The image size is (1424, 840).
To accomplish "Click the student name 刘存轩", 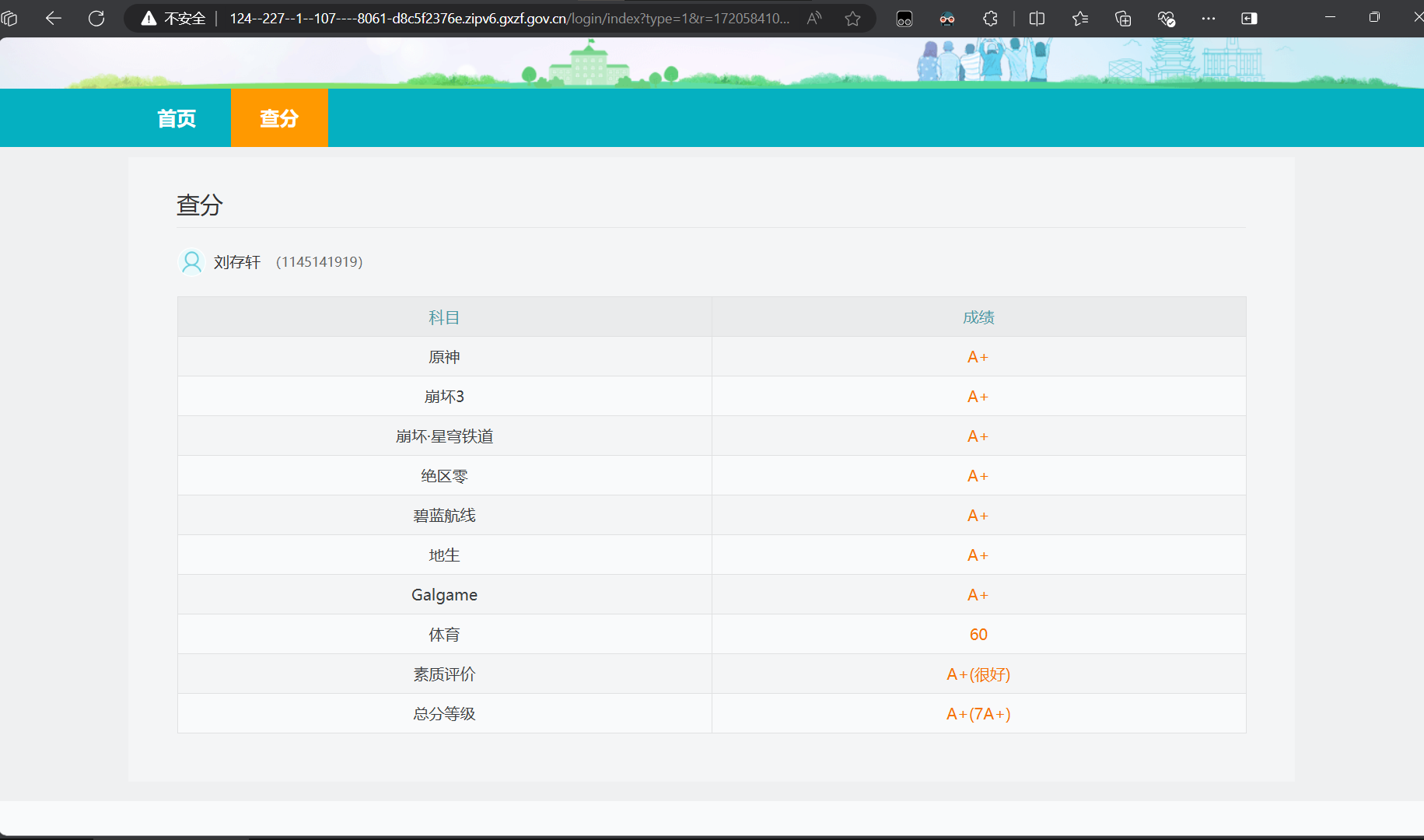I will pos(237,262).
